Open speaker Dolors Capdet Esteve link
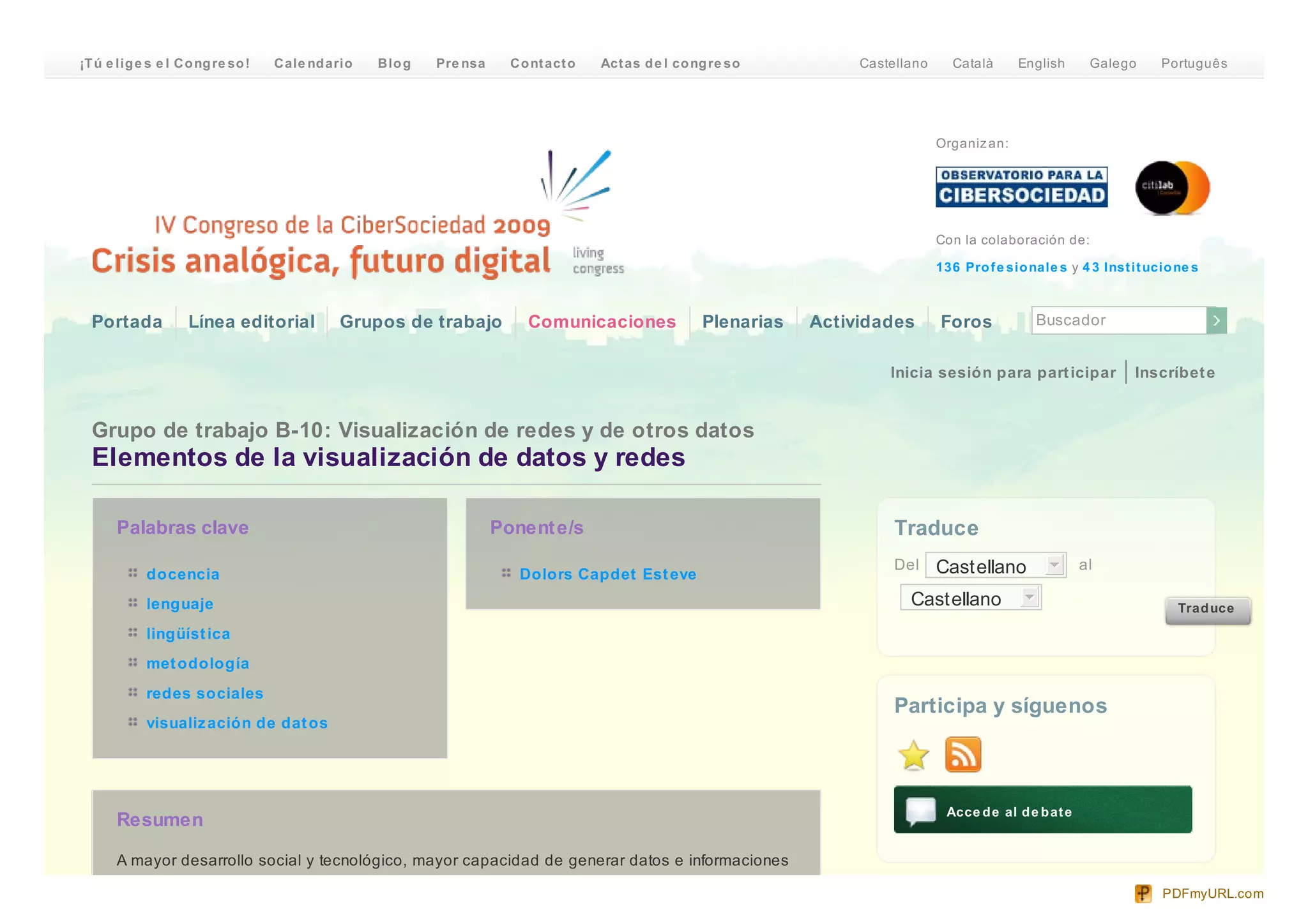Viewport: 1308px width, 924px height. 607,574
